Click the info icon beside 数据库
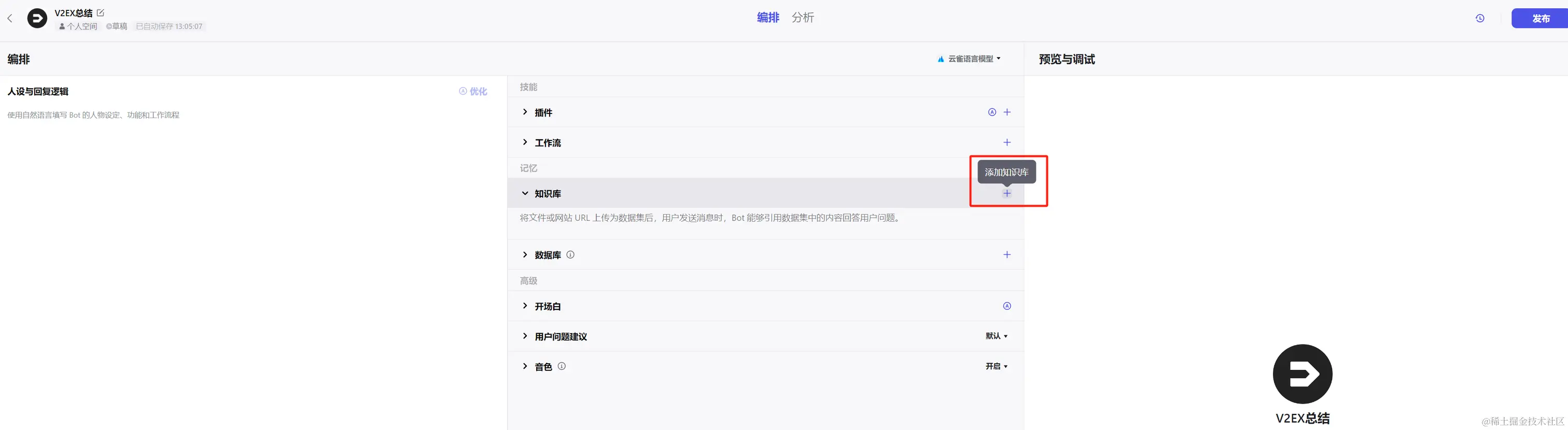 570,255
